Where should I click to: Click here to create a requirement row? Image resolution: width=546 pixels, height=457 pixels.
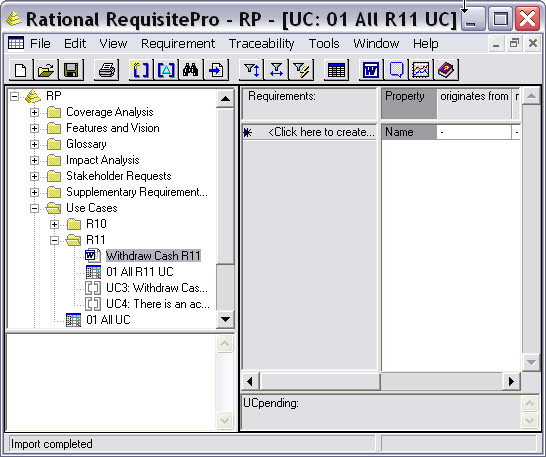tap(310, 132)
